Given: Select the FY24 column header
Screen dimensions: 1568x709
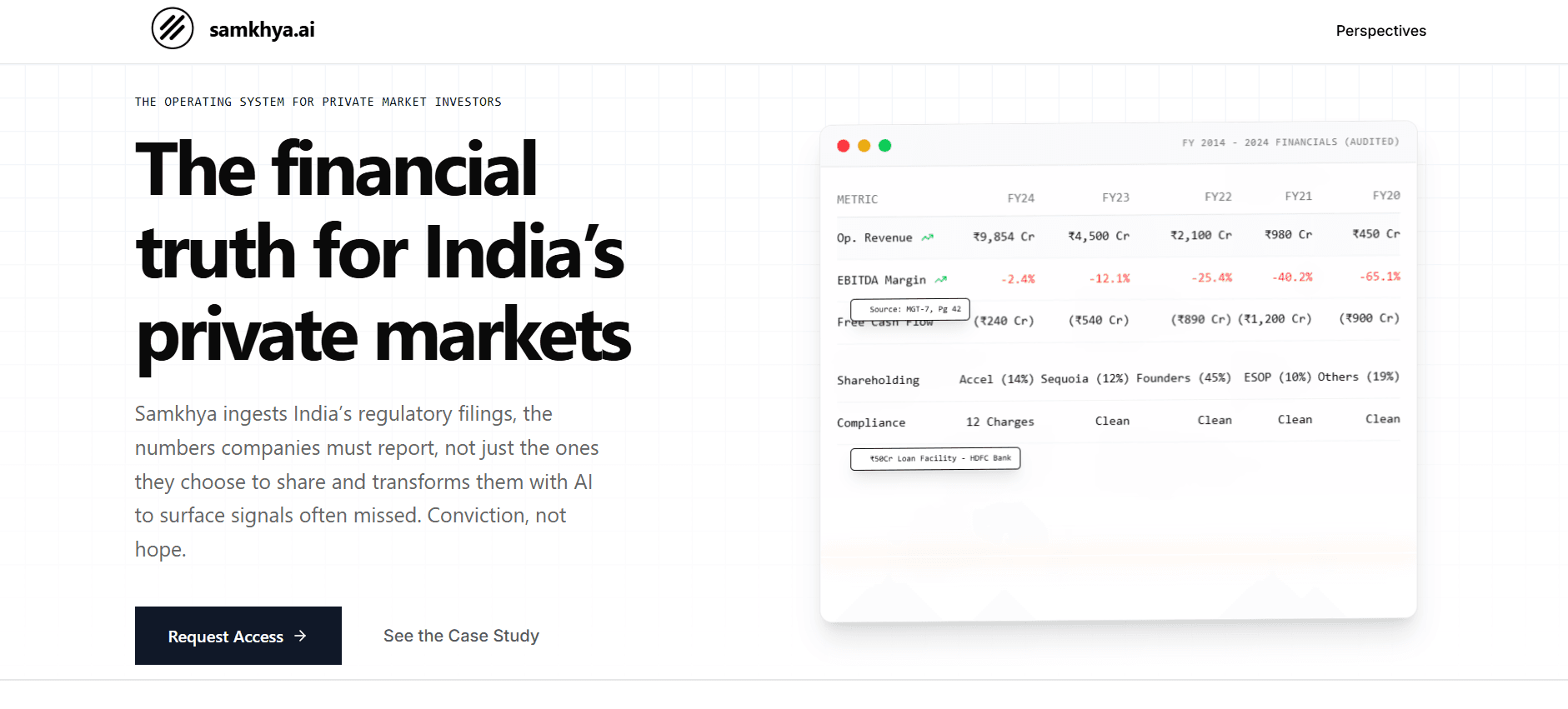Looking at the screenshot, I should pyautogui.click(x=1020, y=198).
